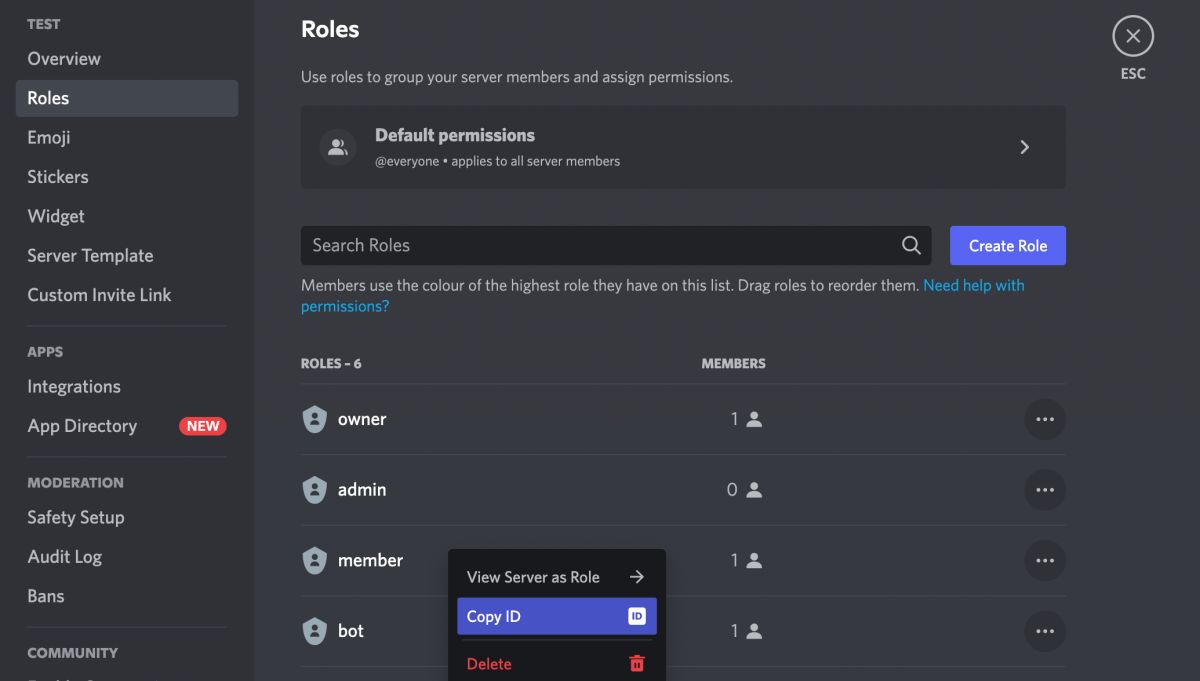This screenshot has width=1200, height=681.
Task: Click Delete in the role context menu
Action: coord(489,664)
